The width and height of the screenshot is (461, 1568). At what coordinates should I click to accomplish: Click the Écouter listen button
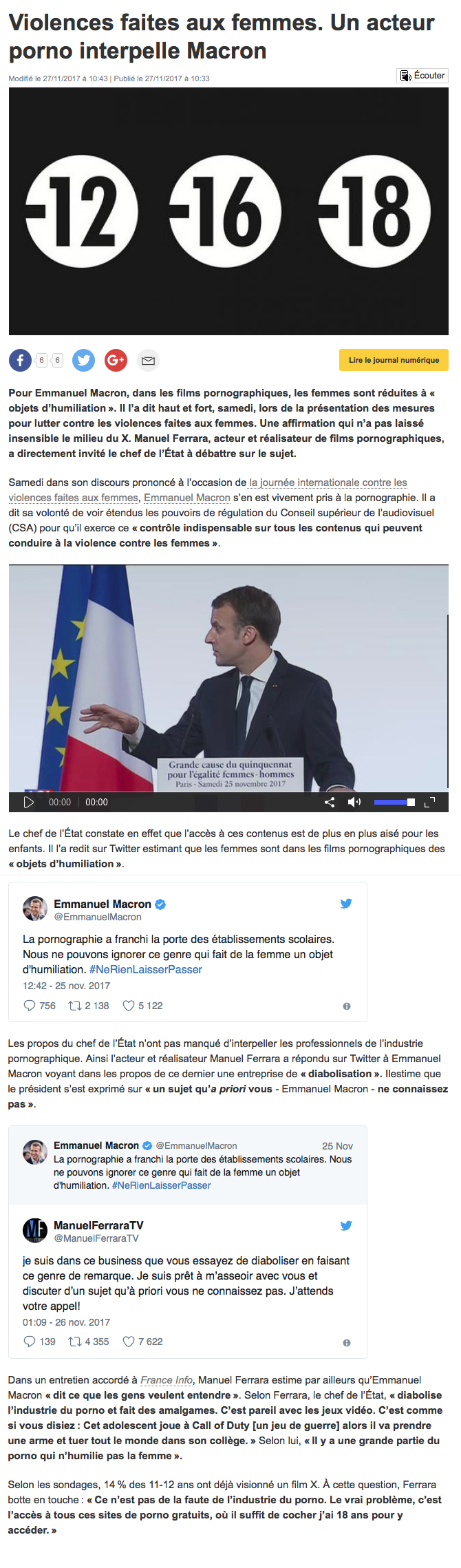422,76
